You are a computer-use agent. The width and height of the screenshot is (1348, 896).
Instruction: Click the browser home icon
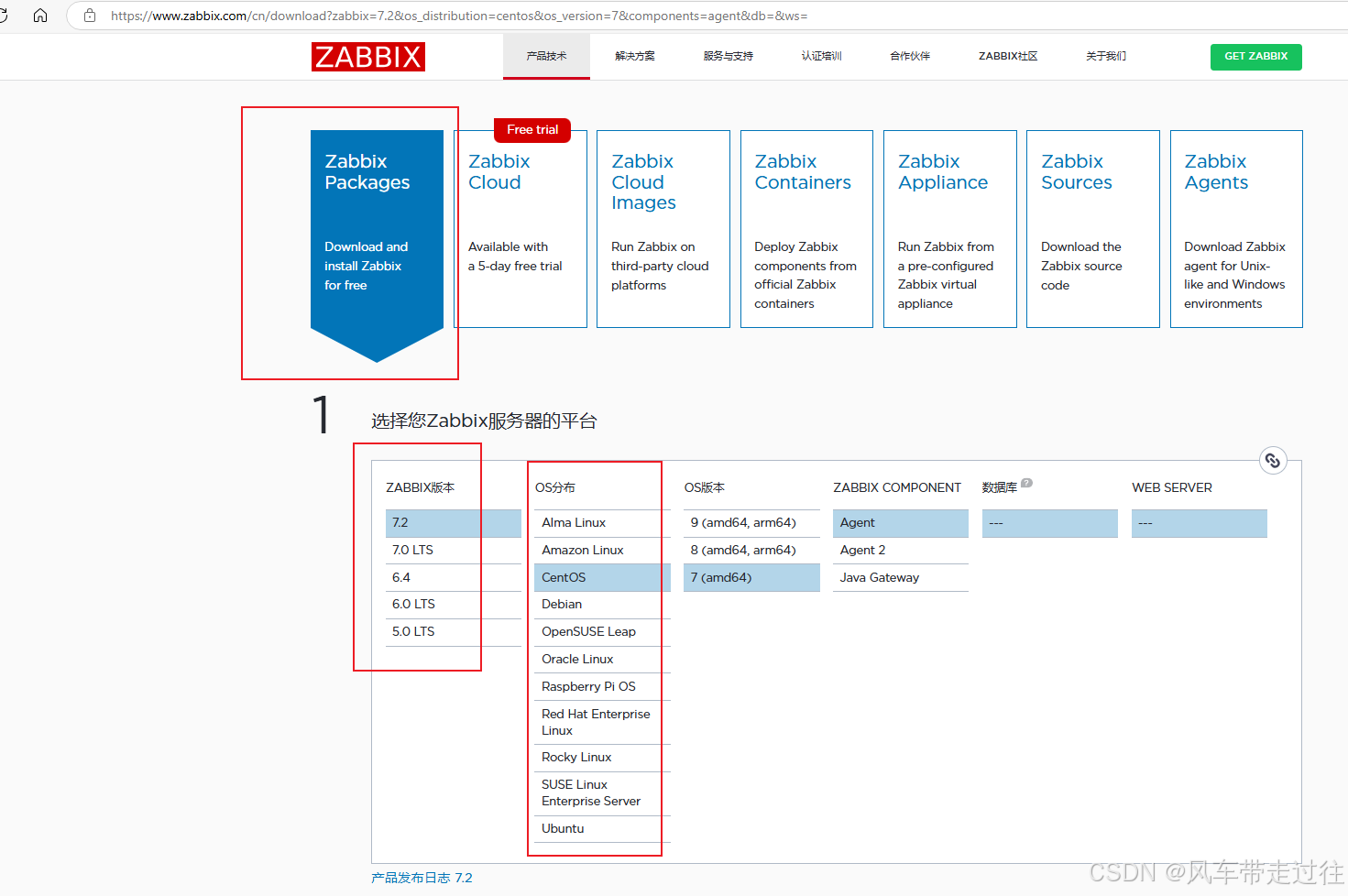click(x=40, y=16)
